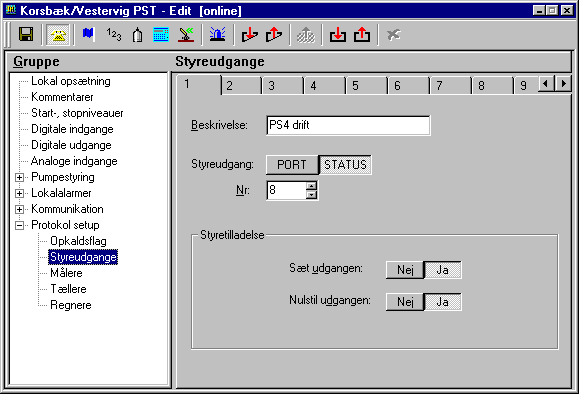
Task: Select the STATUS toggle for Styreudgang
Action: pos(345,165)
